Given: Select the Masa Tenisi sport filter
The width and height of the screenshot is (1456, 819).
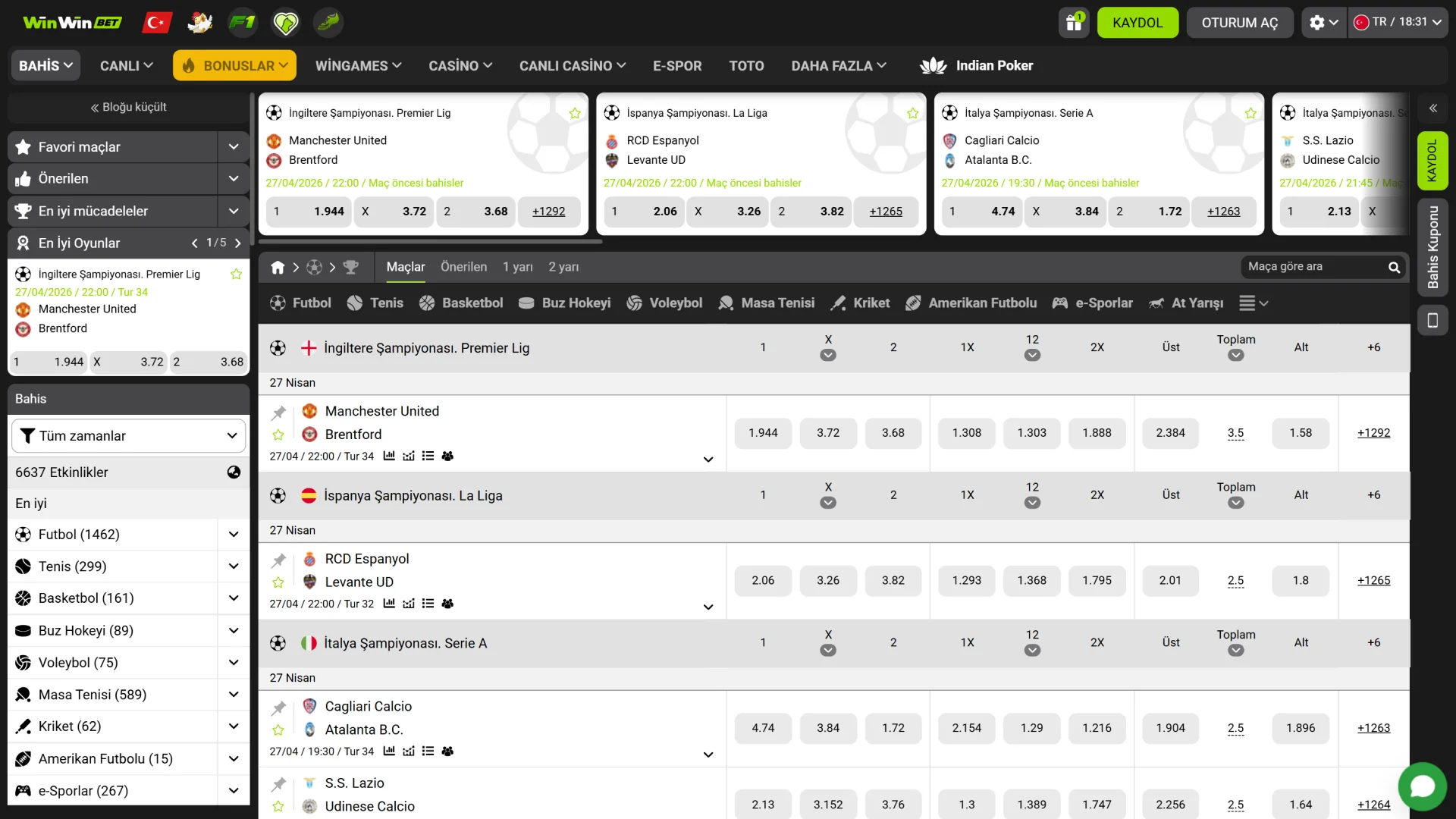Looking at the screenshot, I should click(x=767, y=303).
